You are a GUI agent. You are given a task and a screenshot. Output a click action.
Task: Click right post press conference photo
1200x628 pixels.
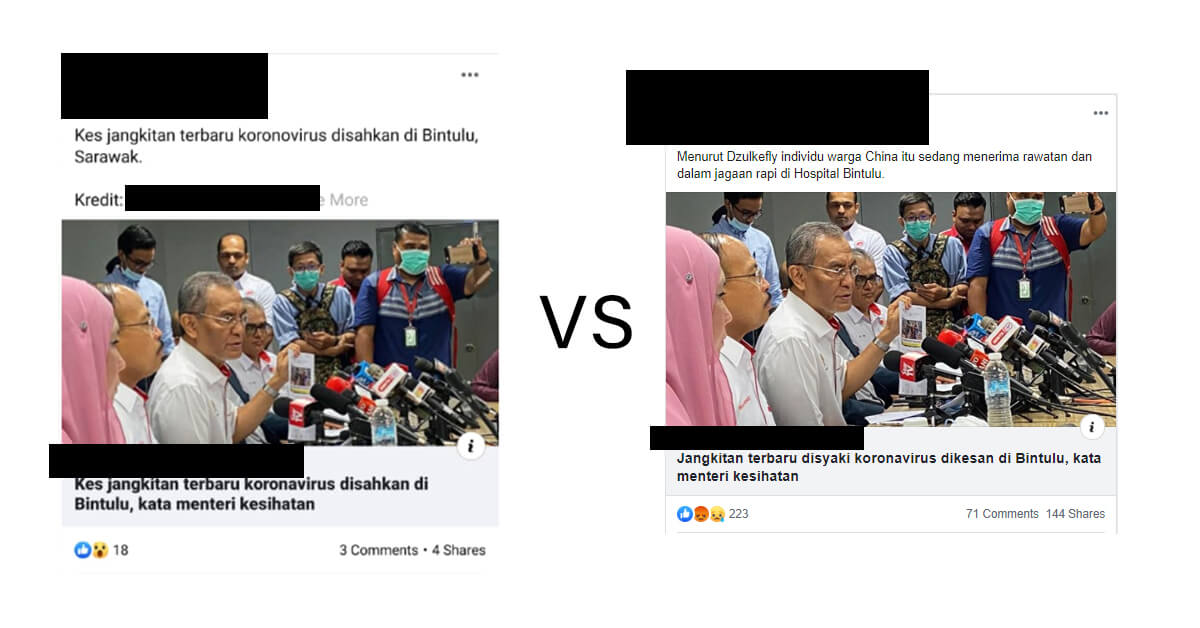(x=891, y=309)
